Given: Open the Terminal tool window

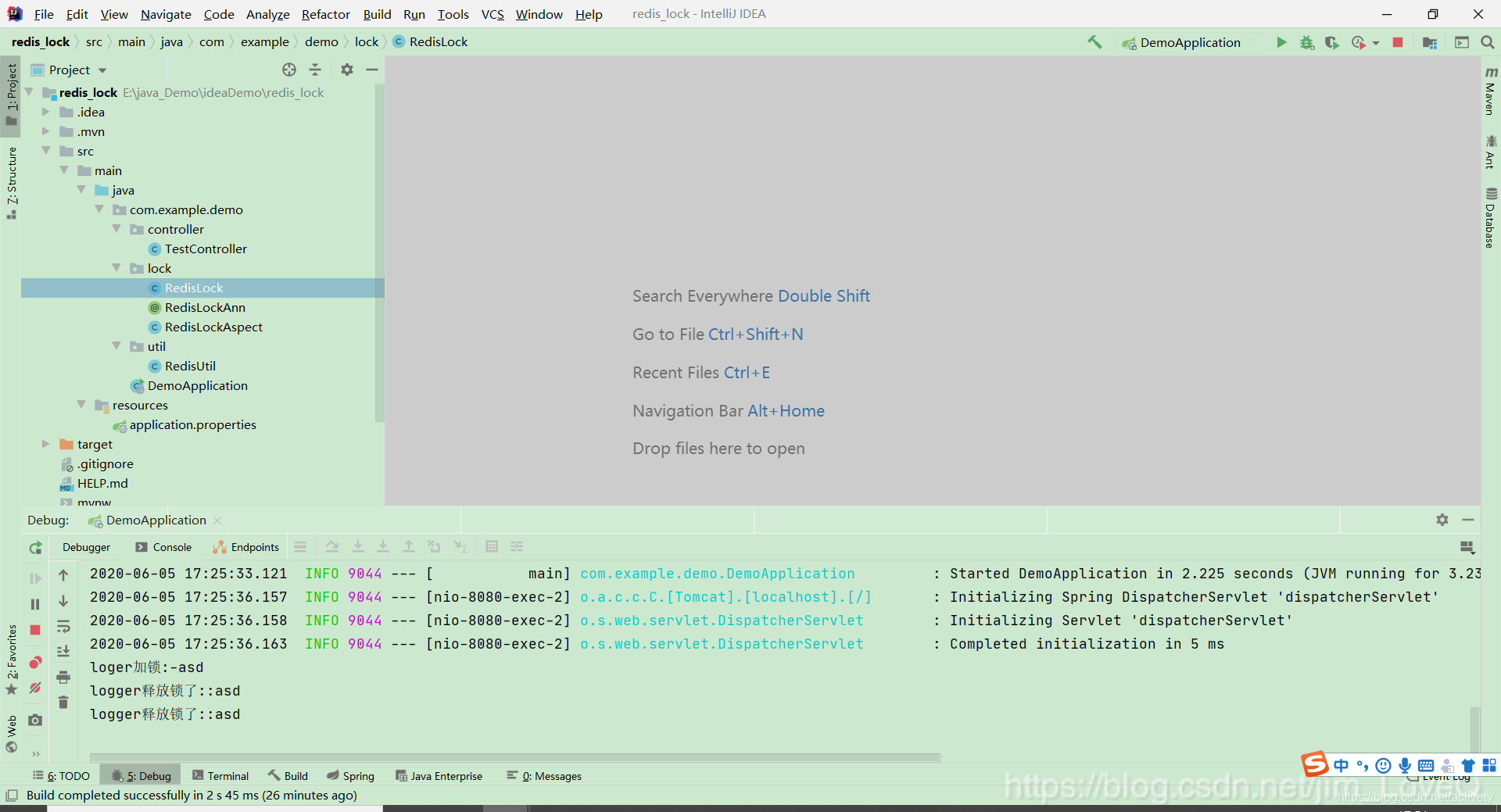Looking at the screenshot, I should (x=220, y=776).
